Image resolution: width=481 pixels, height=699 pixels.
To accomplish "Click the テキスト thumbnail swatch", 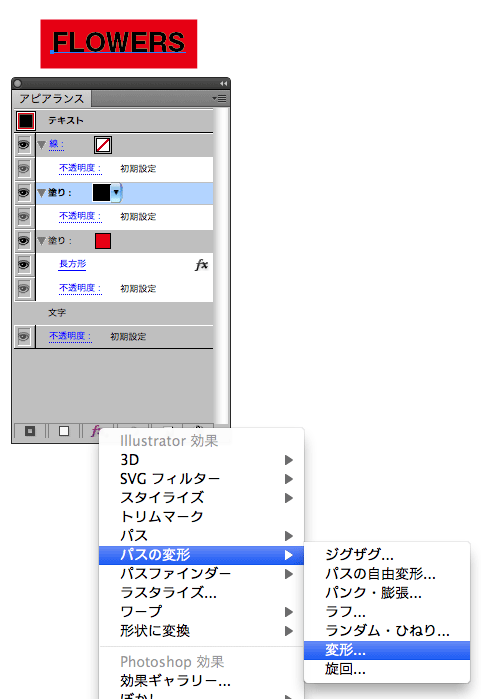I will (x=26, y=121).
